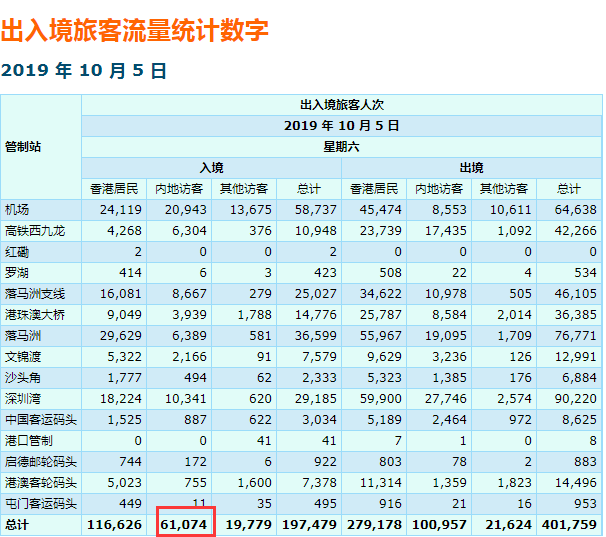The width and height of the screenshot is (606, 537).
Task: Click the 港珠澳大桥 row label
Action: (x=35, y=315)
